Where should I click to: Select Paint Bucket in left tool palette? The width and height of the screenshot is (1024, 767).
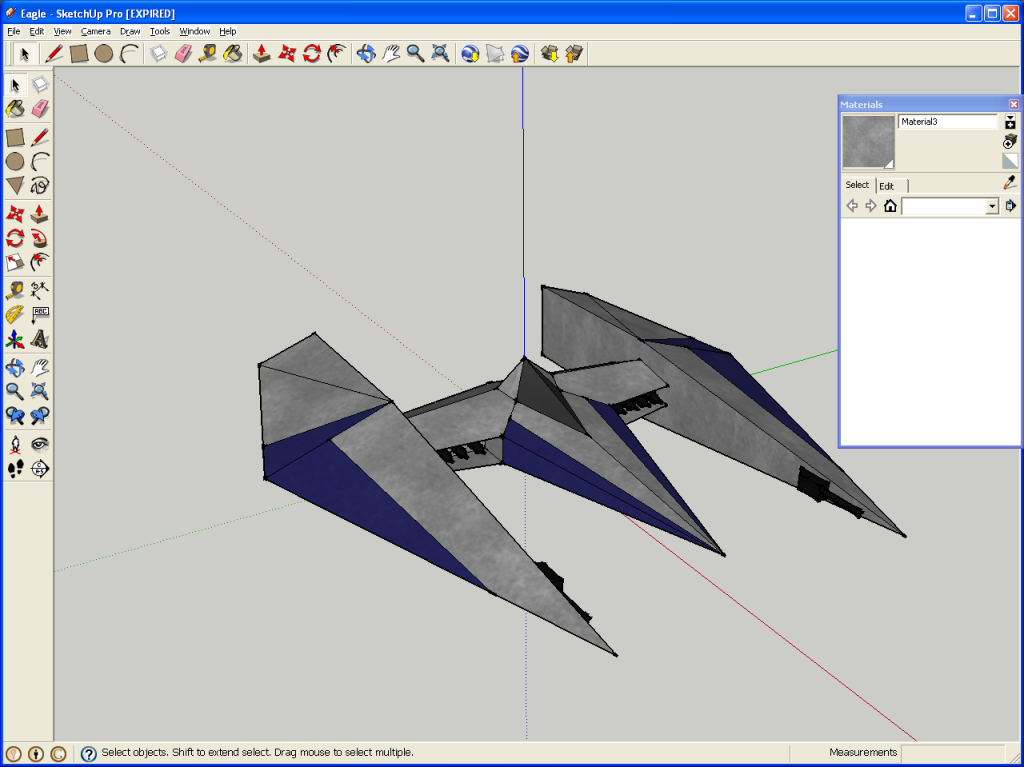pyautogui.click(x=15, y=109)
